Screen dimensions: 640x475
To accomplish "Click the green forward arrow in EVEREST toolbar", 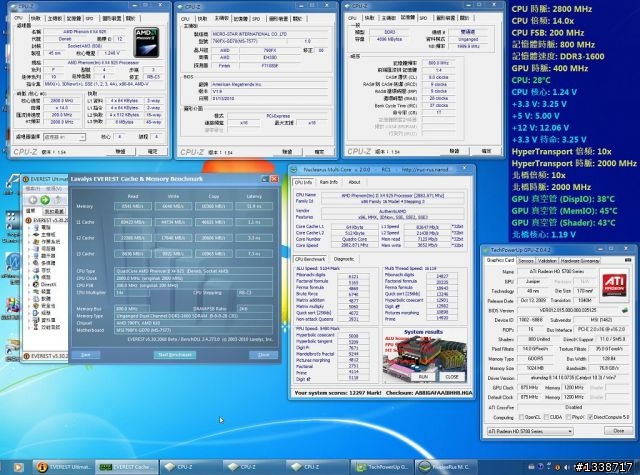I will pyautogui.click(x=45, y=200).
